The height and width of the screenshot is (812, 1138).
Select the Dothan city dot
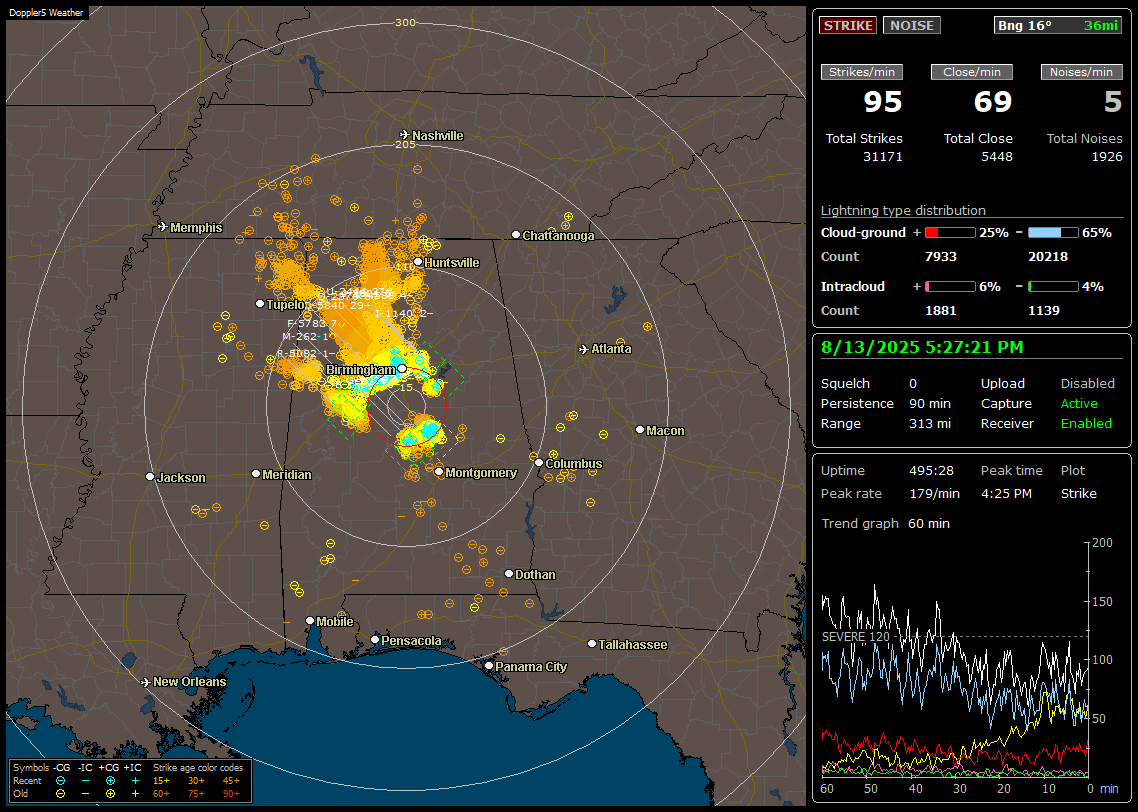[x=509, y=574]
